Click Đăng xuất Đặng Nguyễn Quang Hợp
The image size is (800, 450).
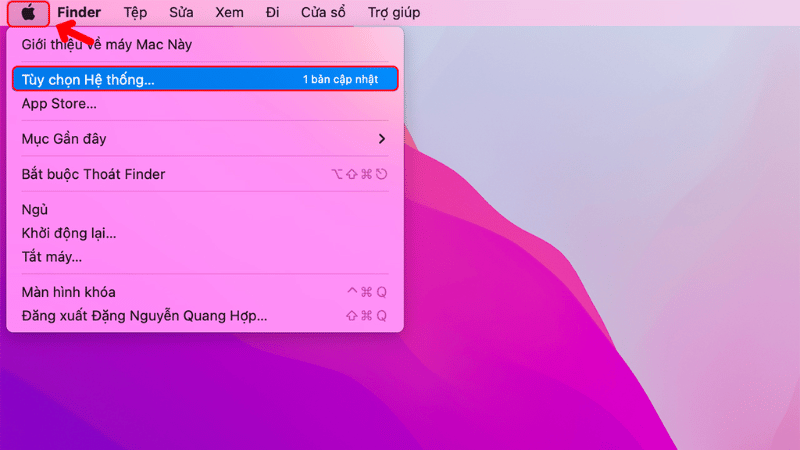[144, 316]
